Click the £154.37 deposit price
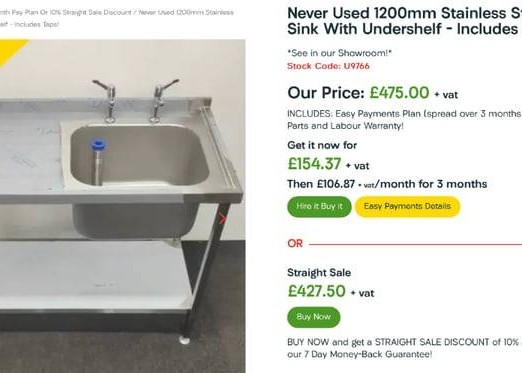The width and height of the screenshot is (522, 373). coord(314,164)
